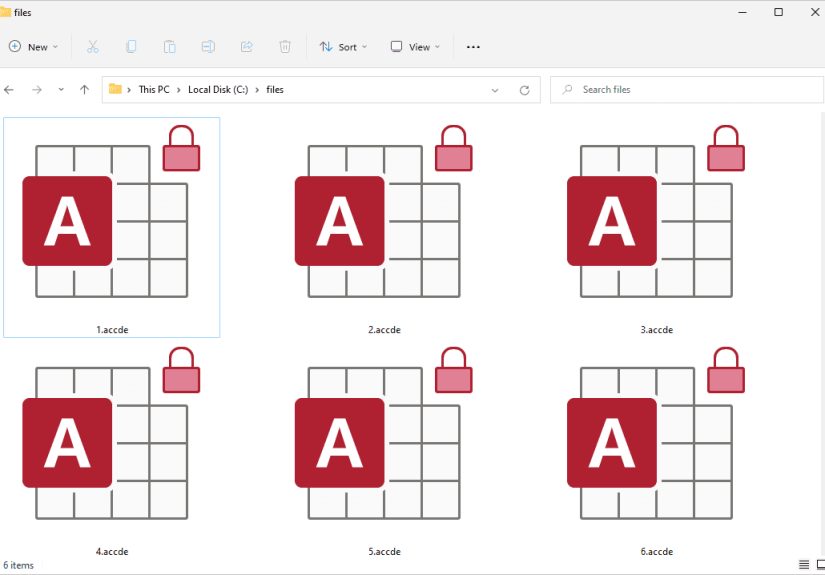Open the View layout dropdown
This screenshot has height=575, width=825.
[x=415, y=47]
